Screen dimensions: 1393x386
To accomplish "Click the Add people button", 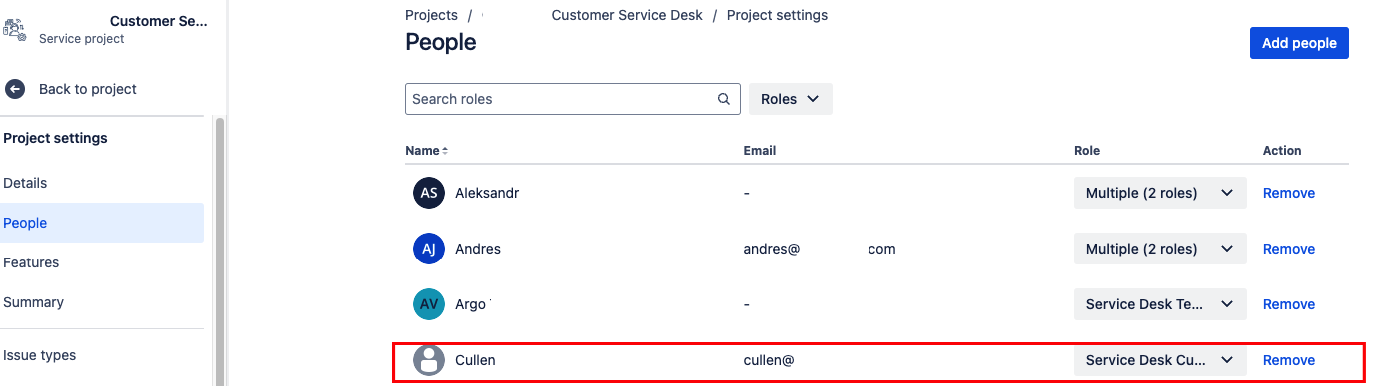I will (x=1299, y=43).
